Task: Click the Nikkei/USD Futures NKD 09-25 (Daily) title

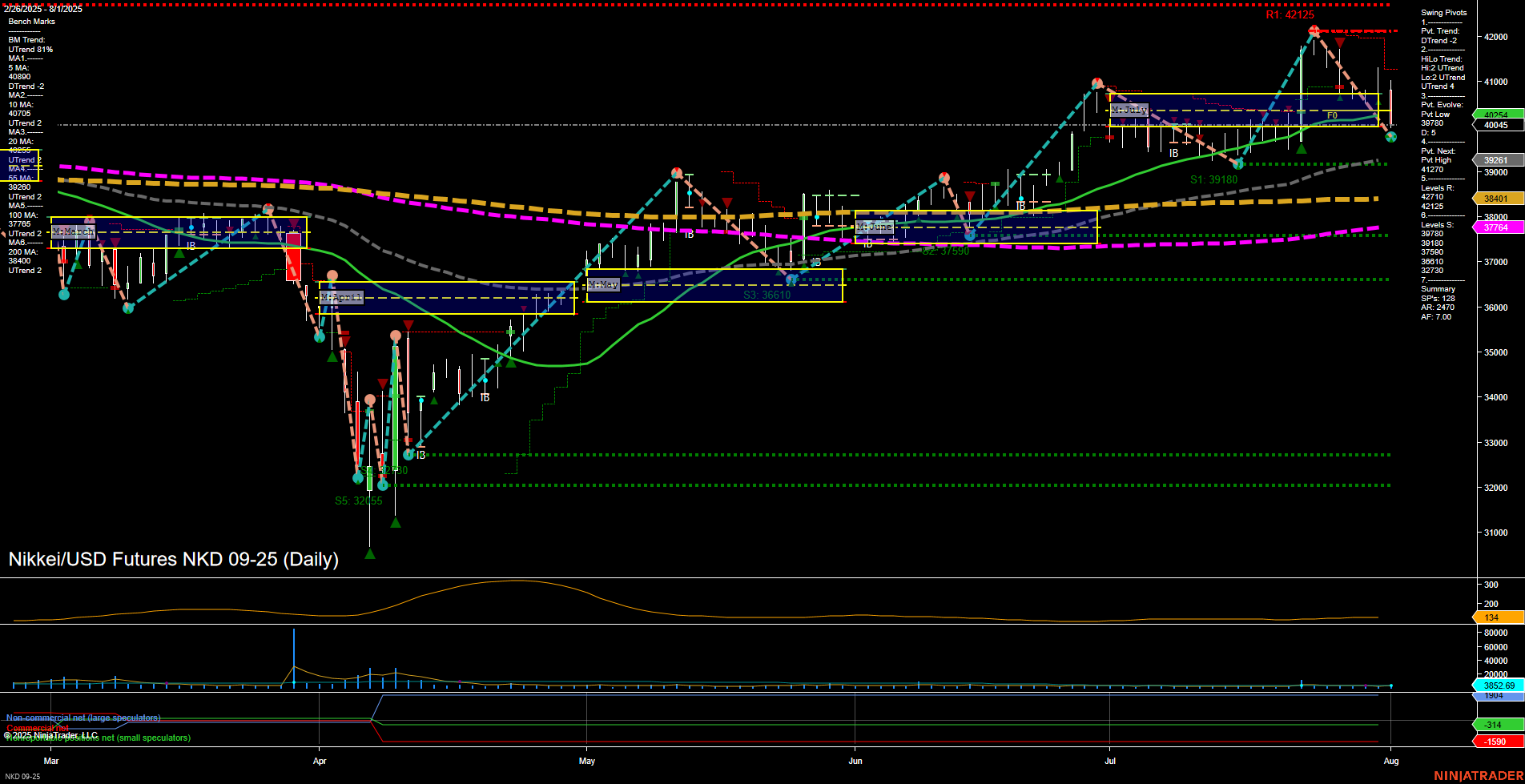Action: click(x=173, y=559)
